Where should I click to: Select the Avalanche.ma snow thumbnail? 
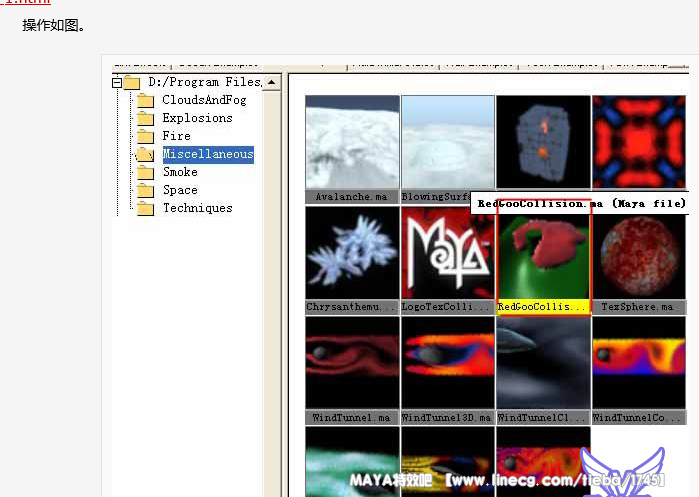pyautogui.click(x=352, y=142)
